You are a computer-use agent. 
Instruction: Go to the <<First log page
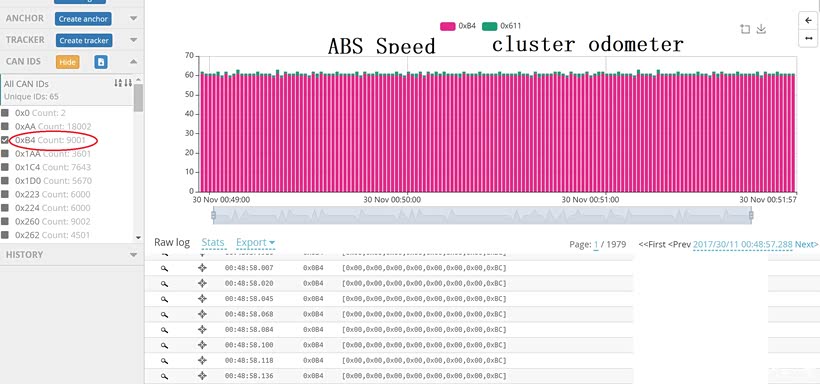coord(652,244)
